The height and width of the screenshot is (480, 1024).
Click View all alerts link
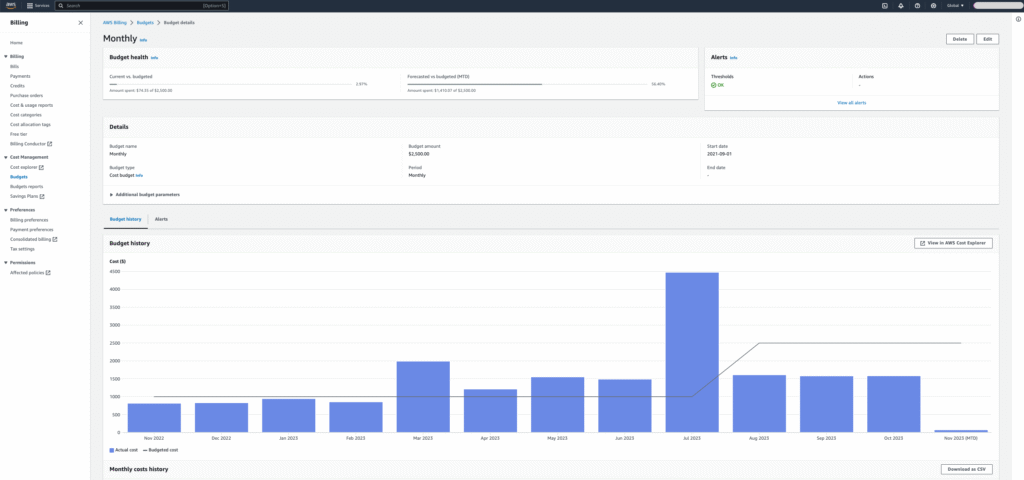coord(852,103)
